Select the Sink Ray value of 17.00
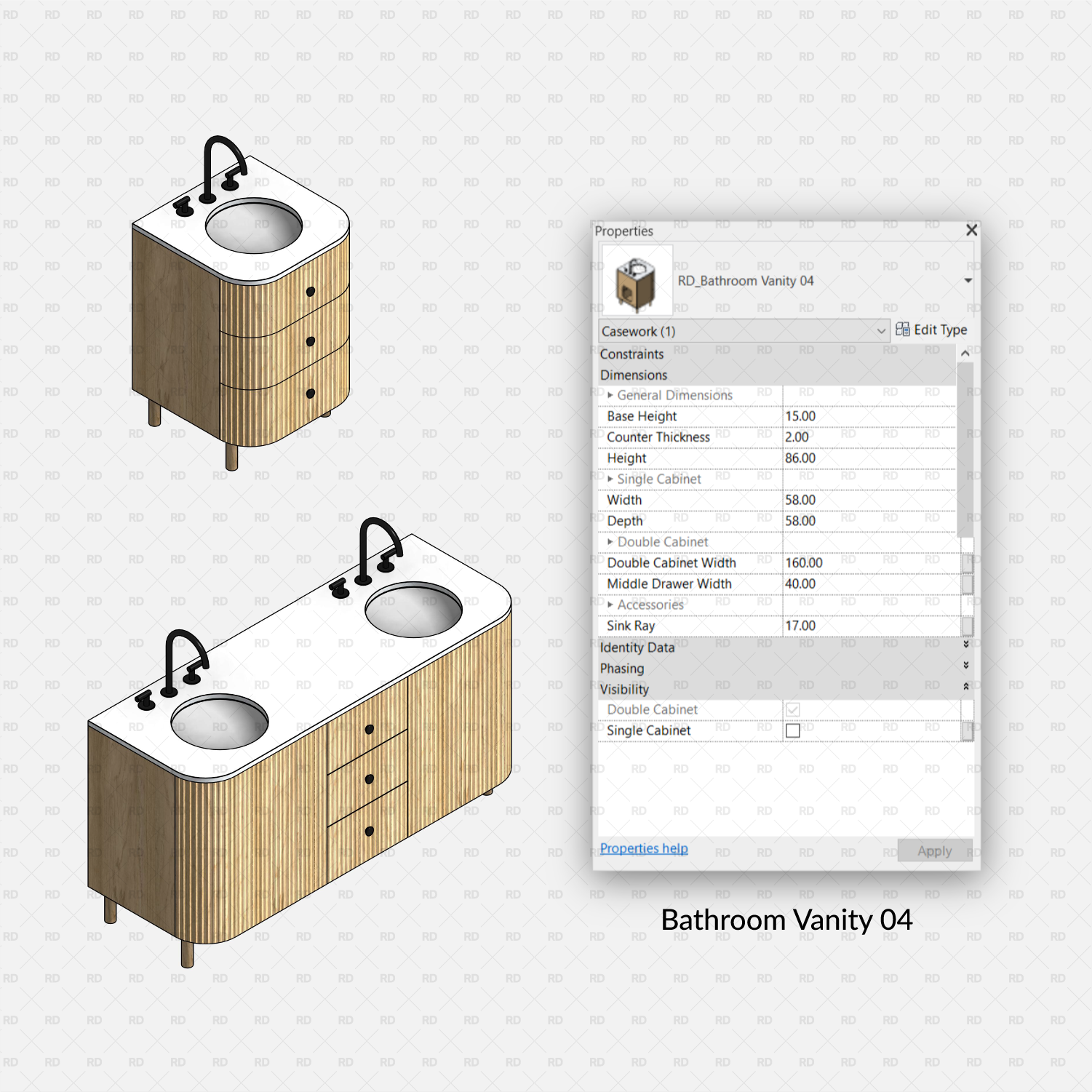The height and width of the screenshot is (1092, 1092). point(837,626)
